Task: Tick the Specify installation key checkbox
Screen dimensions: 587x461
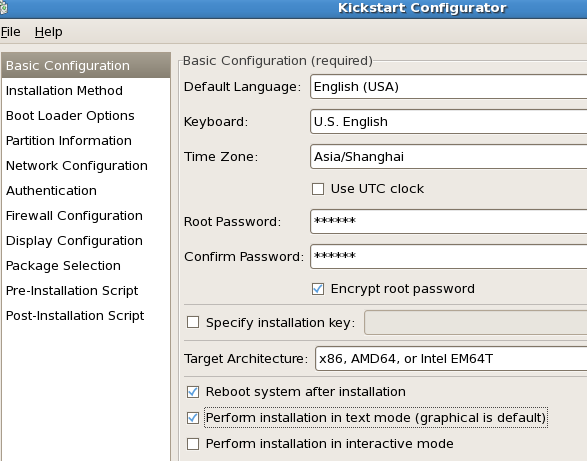Action: click(x=193, y=322)
